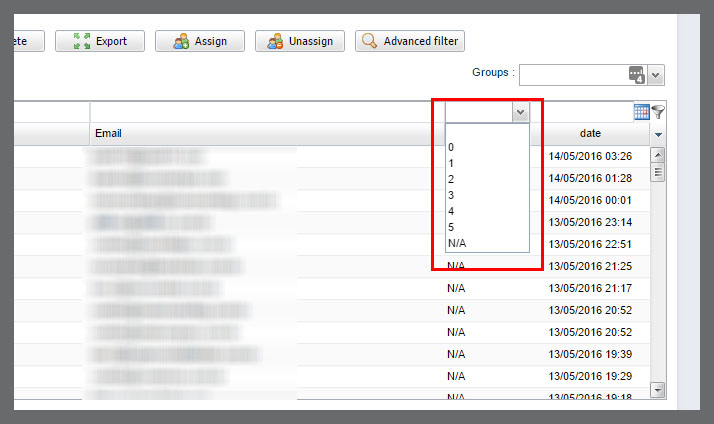714x424 pixels.
Task: Click the Assign button
Action: pos(199,41)
